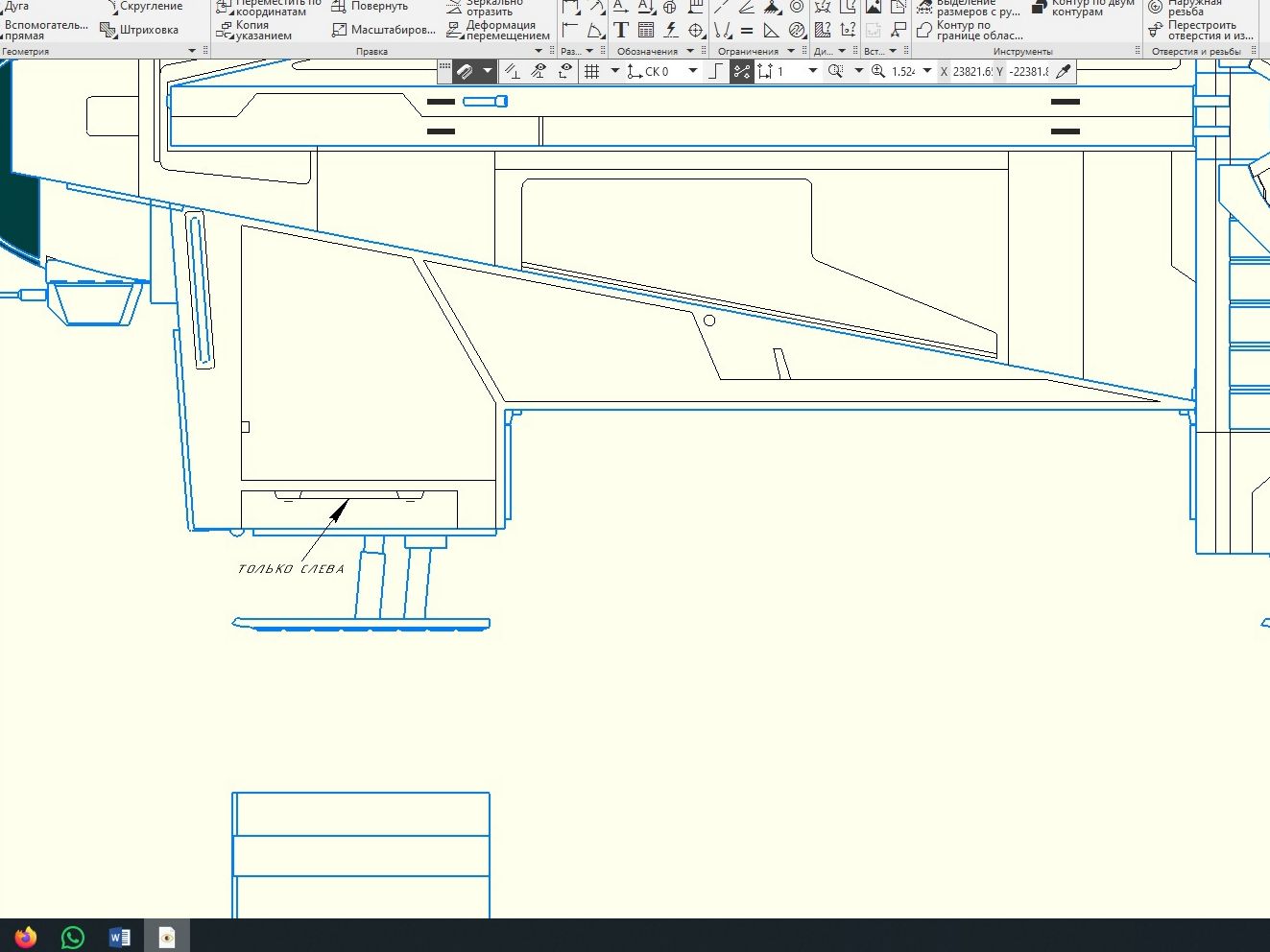Toggle the grid display

point(592,72)
